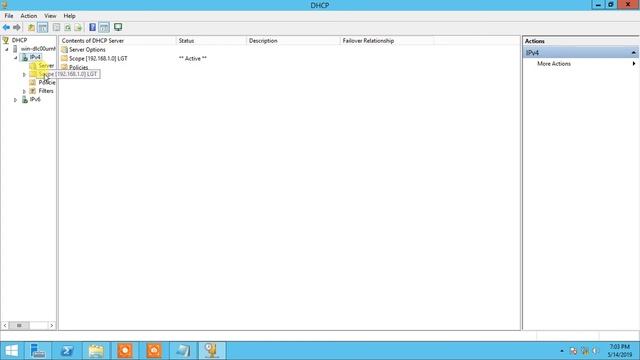Collapse the IPv4 tree node

16,58
